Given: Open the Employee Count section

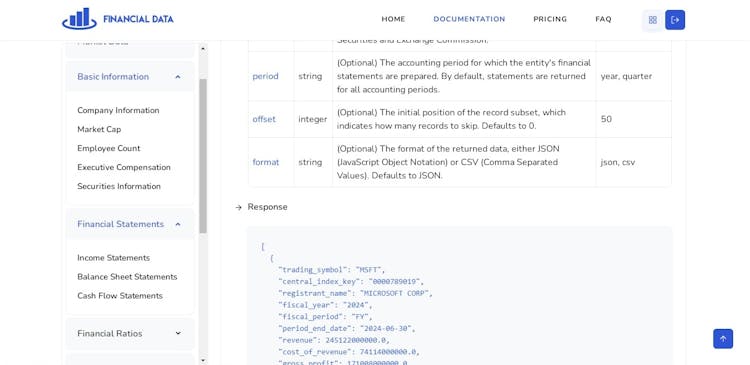Looking at the screenshot, I should point(109,148).
